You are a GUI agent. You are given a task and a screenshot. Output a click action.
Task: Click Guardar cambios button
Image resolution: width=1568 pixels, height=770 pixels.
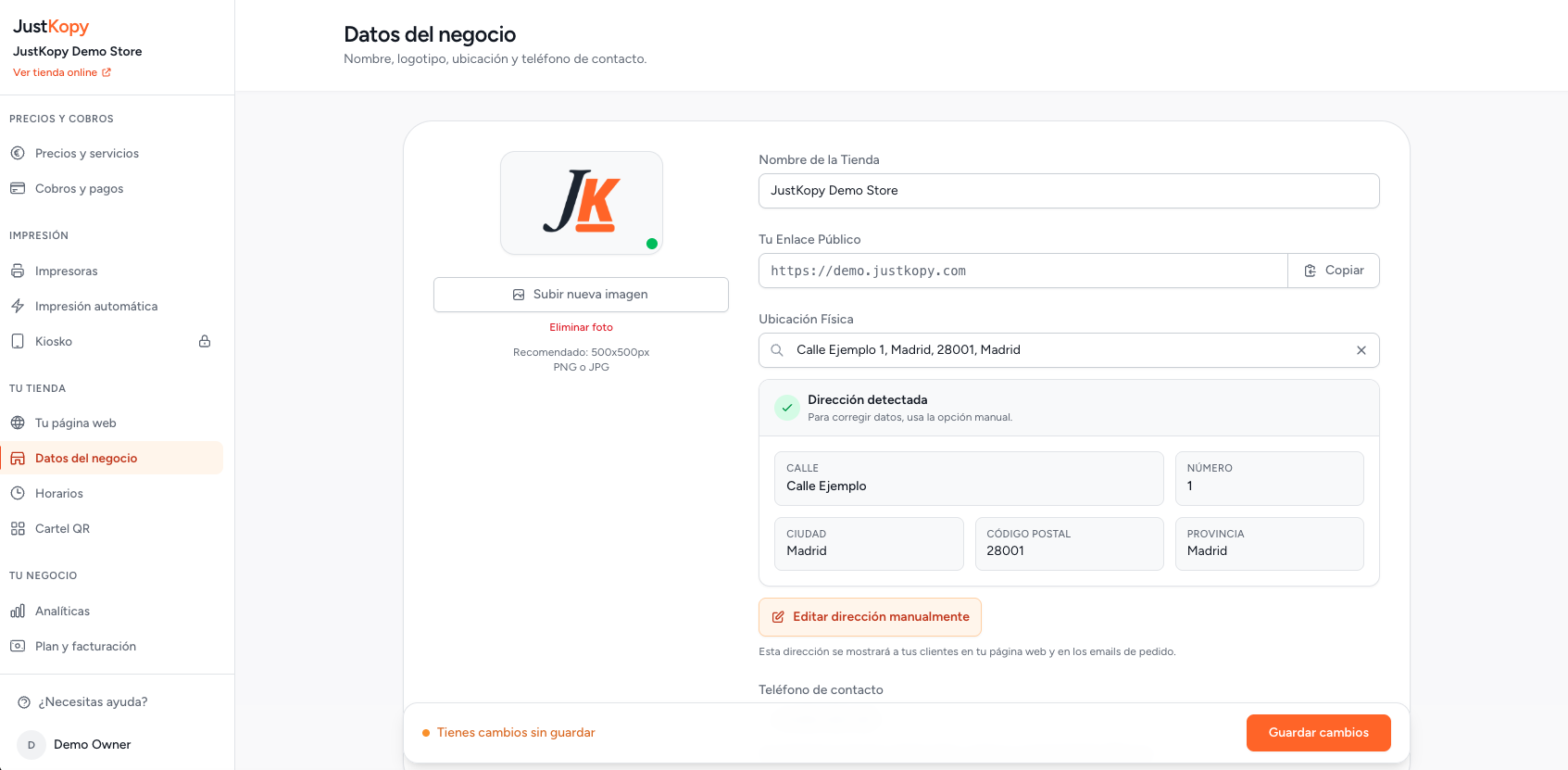[x=1319, y=733]
